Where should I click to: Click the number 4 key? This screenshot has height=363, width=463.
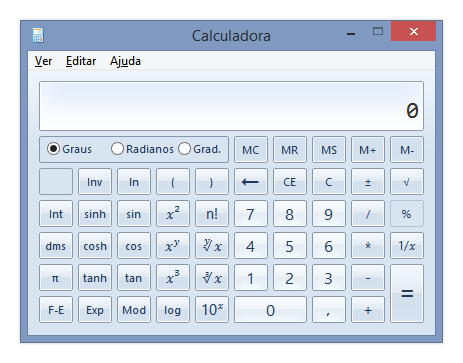[x=251, y=246]
